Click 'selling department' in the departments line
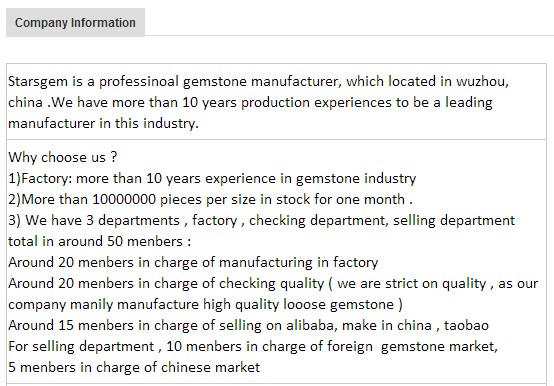The width and height of the screenshot is (554, 386). (x=454, y=220)
